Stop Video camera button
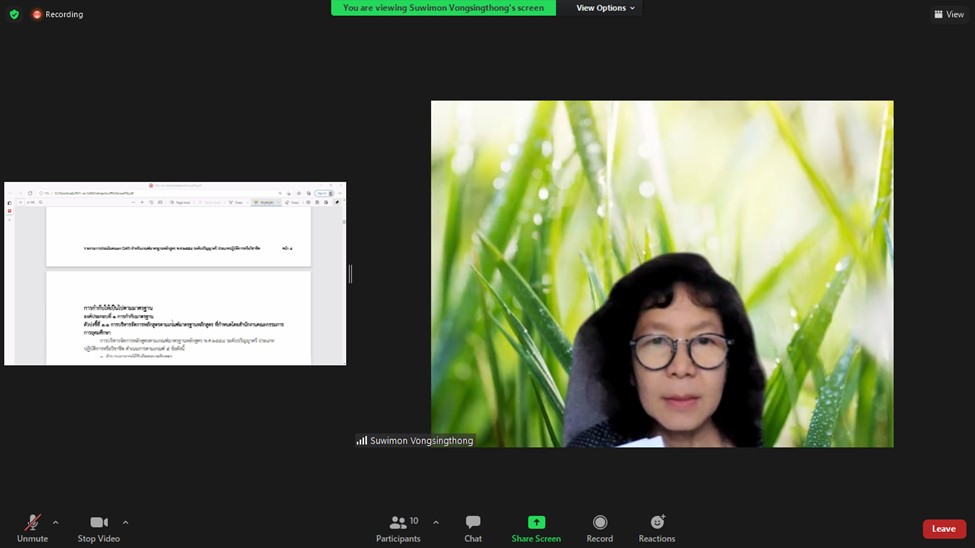This screenshot has width=975, height=548. pyautogui.click(x=99, y=527)
